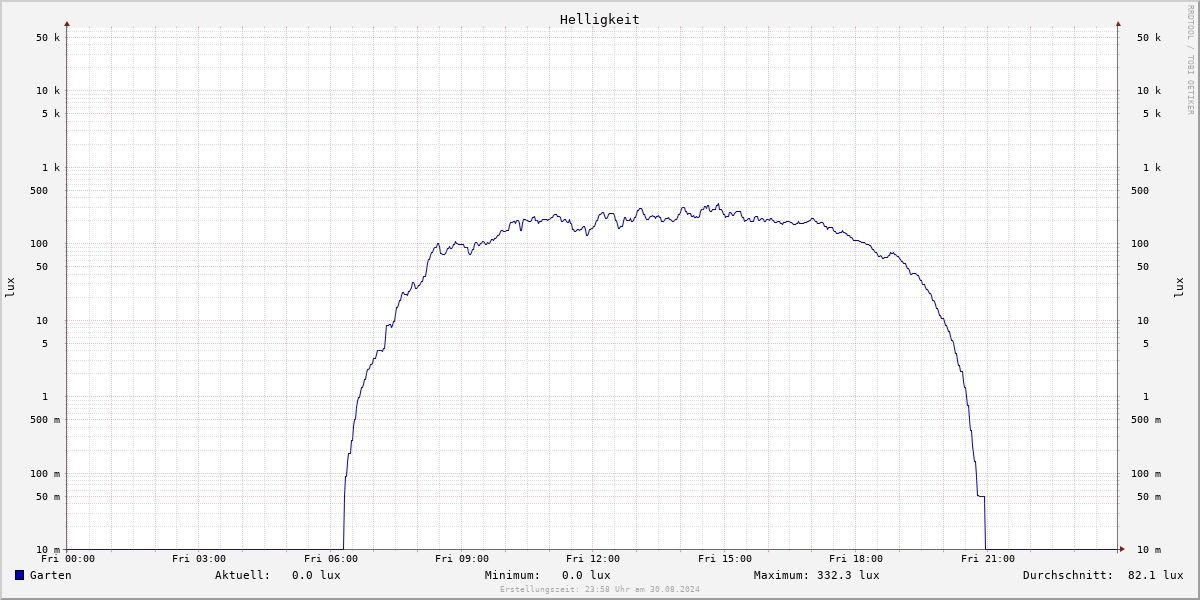Click the 'Aktuell:' current value 0.0 lux

(x=278, y=575)
